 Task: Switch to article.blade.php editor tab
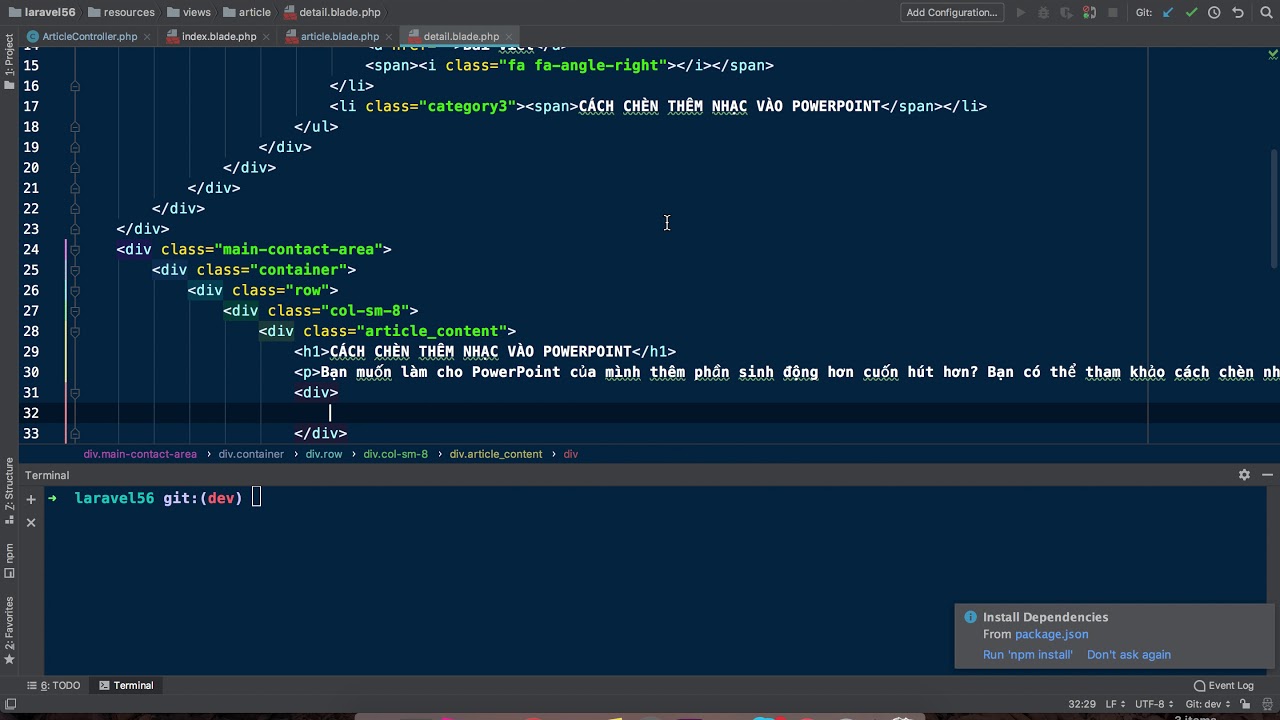point(340,36)
